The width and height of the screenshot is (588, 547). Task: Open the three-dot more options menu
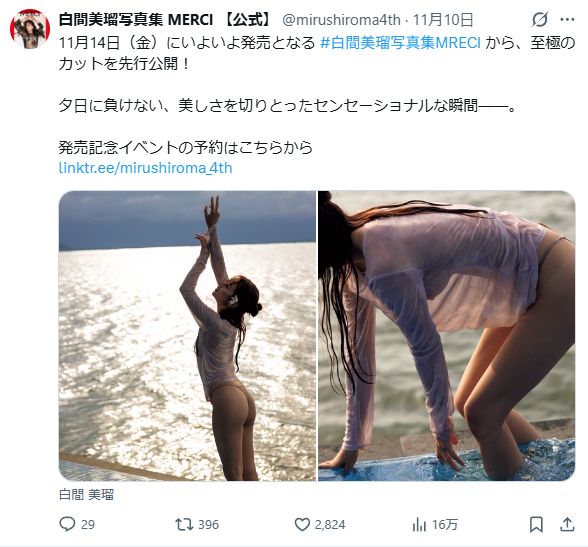pyautogui.click(x=567, y=19)
